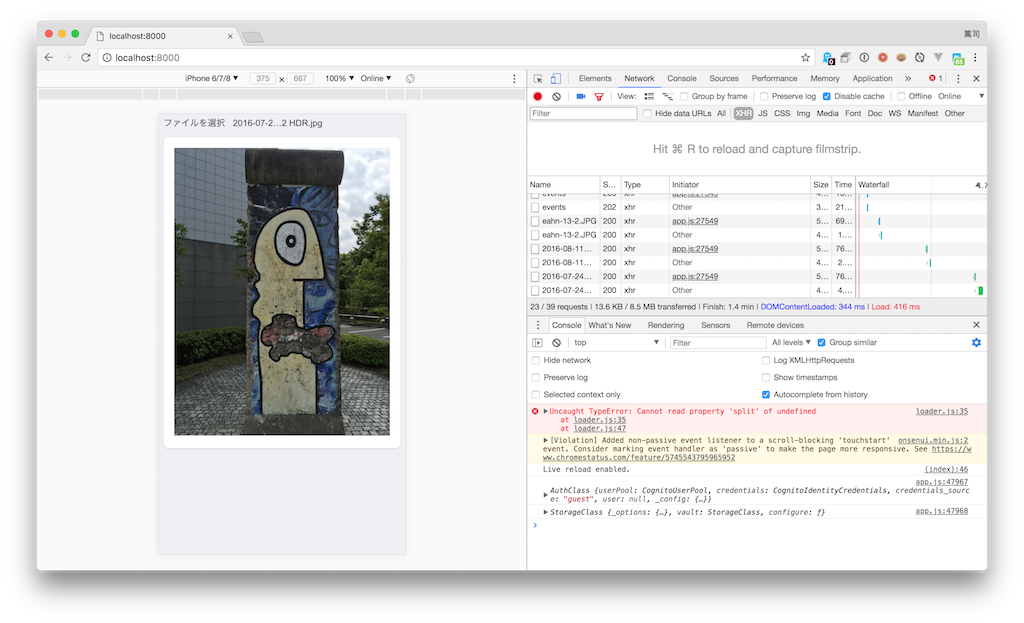Open the onsenui.min.js:2 link
Viewport: 1024px width, 623px height.
pos(933,441)
